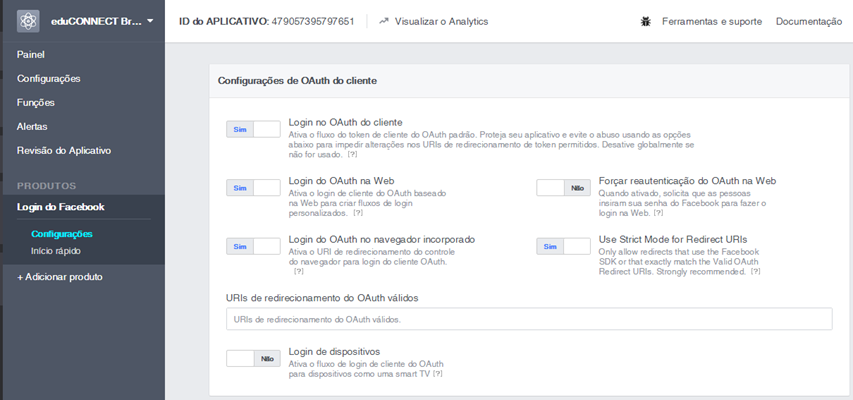The image size is (853, 400).
Task: Click help [?] for Login de dispositivos
Action: click(437, 374)
